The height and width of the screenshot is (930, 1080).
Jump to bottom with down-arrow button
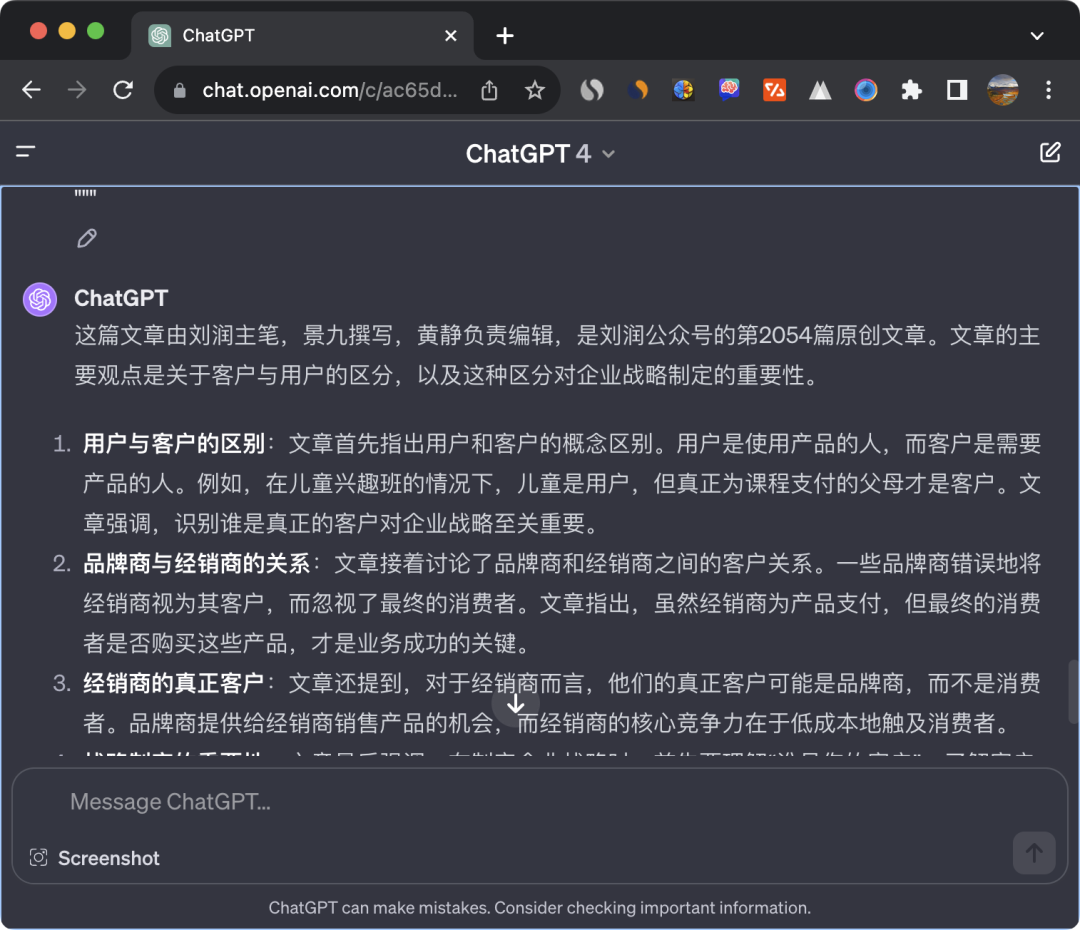[515, 704]
